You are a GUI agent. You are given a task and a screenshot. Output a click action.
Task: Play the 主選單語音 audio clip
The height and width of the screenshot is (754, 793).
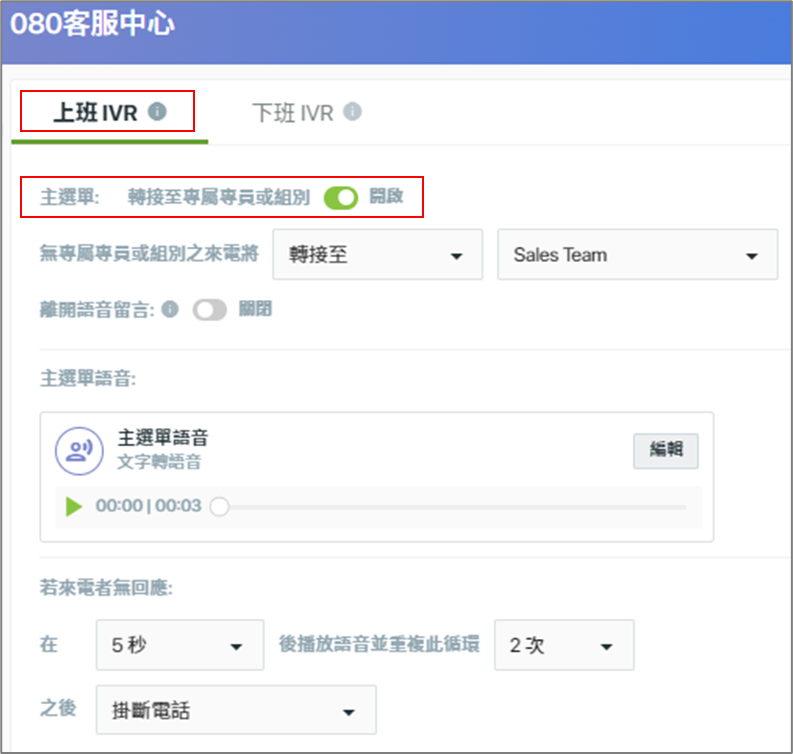point(74,506)
